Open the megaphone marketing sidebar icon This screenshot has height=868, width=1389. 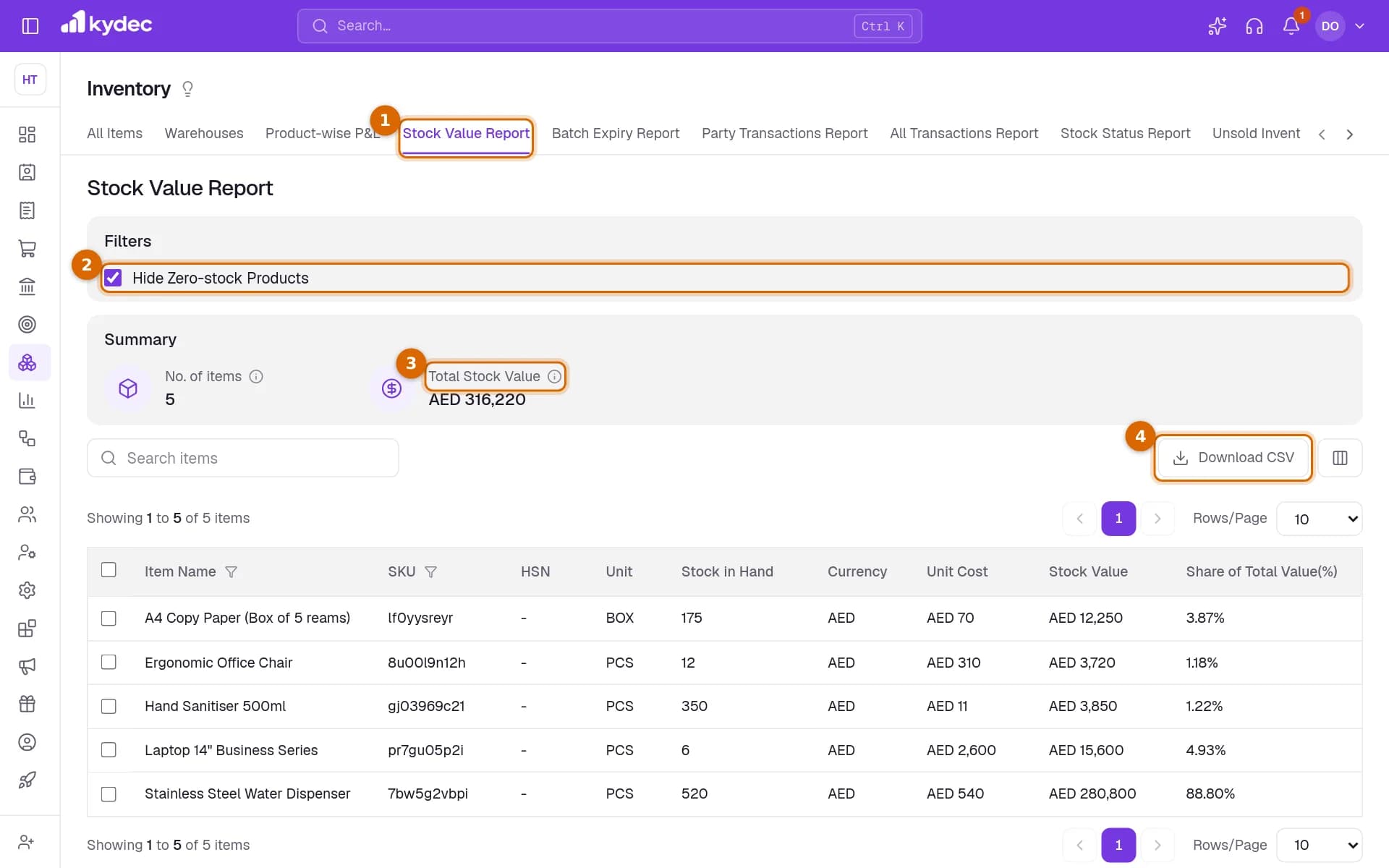pos(27,666)
